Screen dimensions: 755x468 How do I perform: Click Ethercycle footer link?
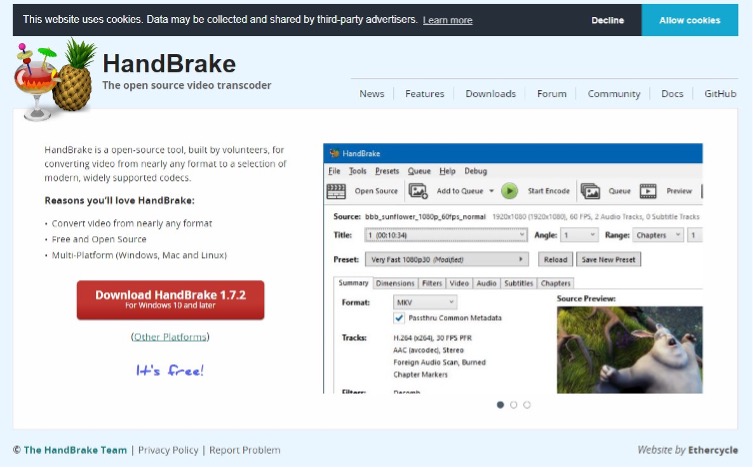tap(713, 450)
